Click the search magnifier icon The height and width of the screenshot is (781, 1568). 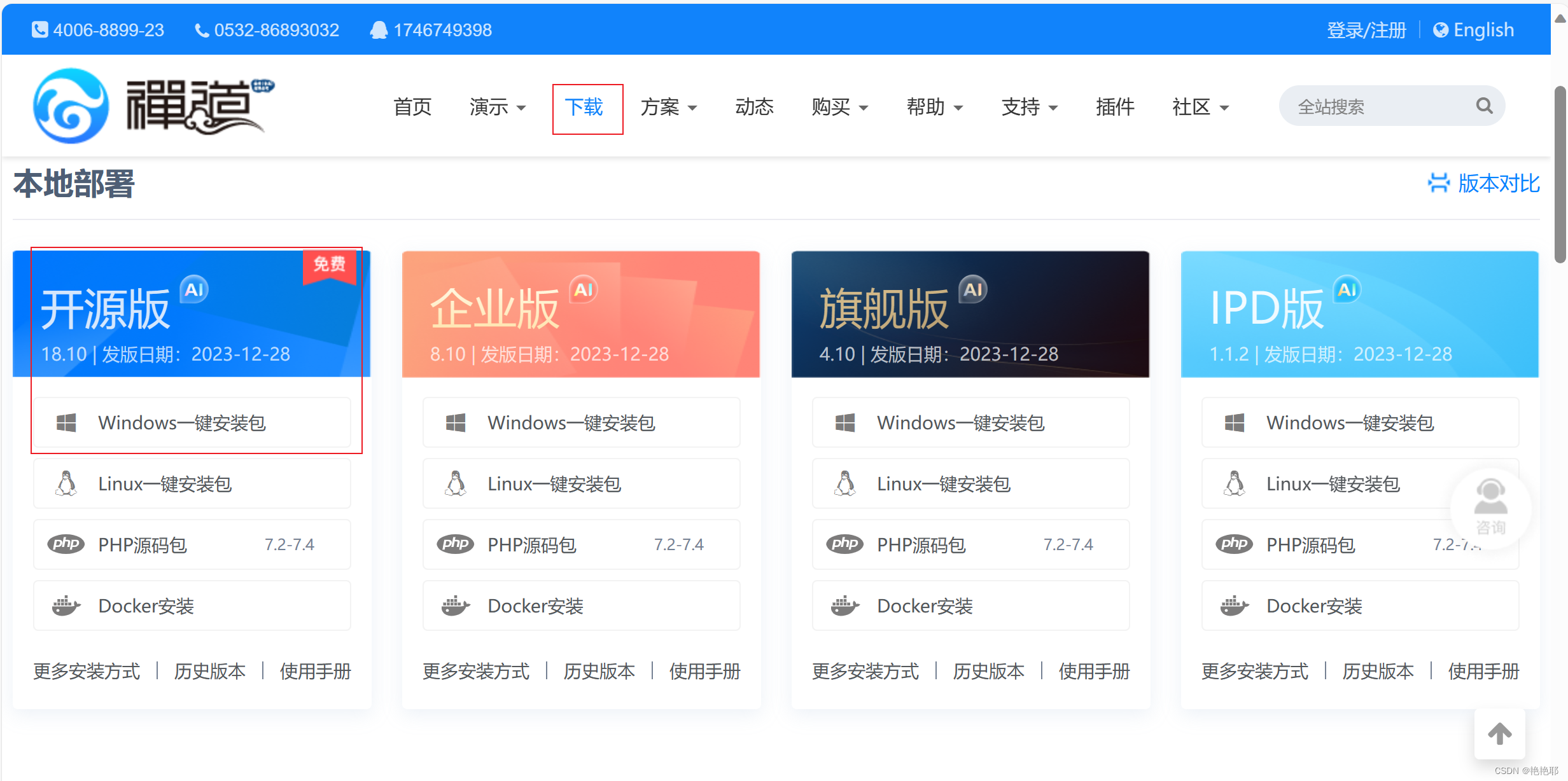1484,106
